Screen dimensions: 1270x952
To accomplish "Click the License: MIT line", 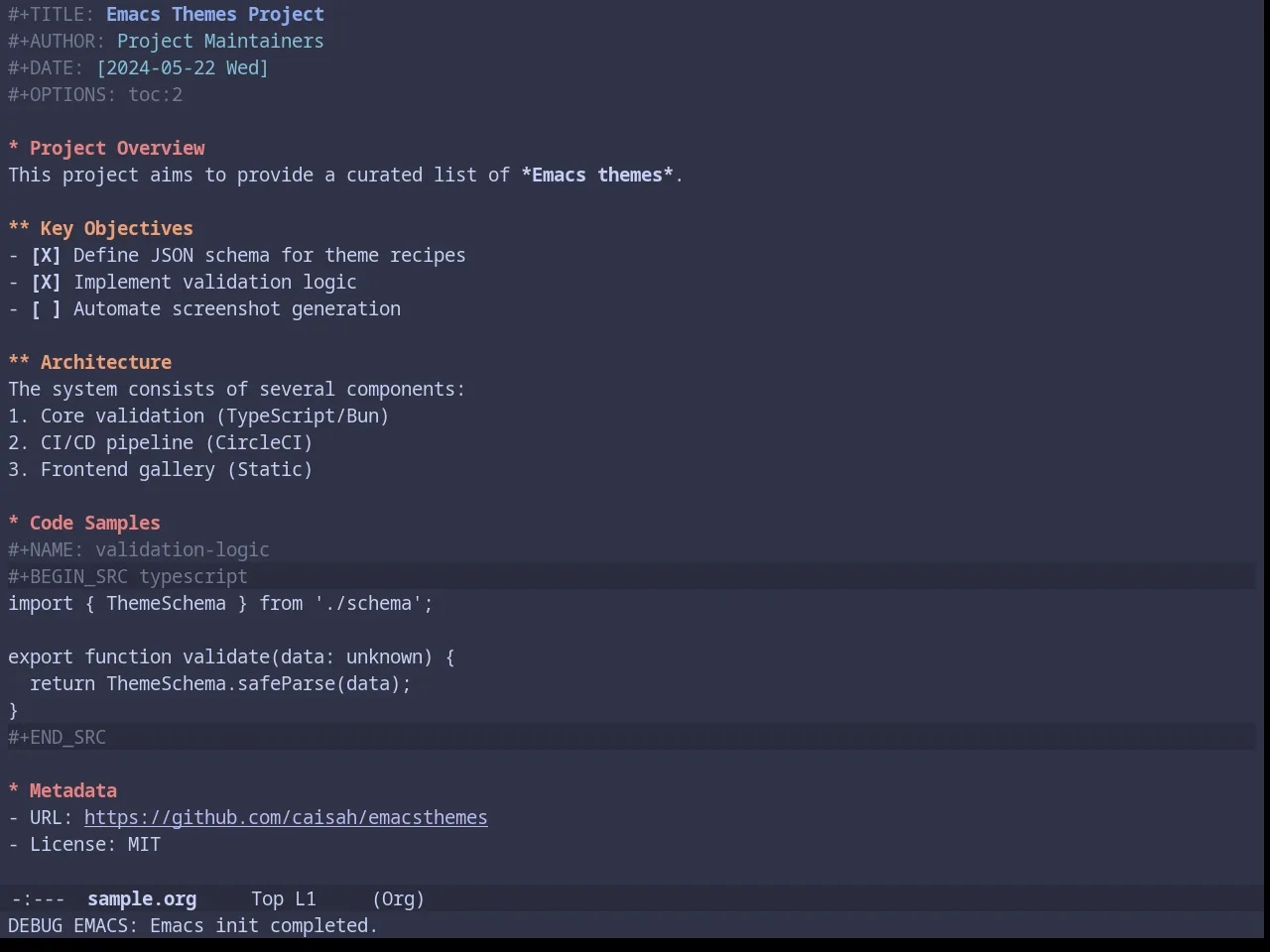I will (84, 845).
